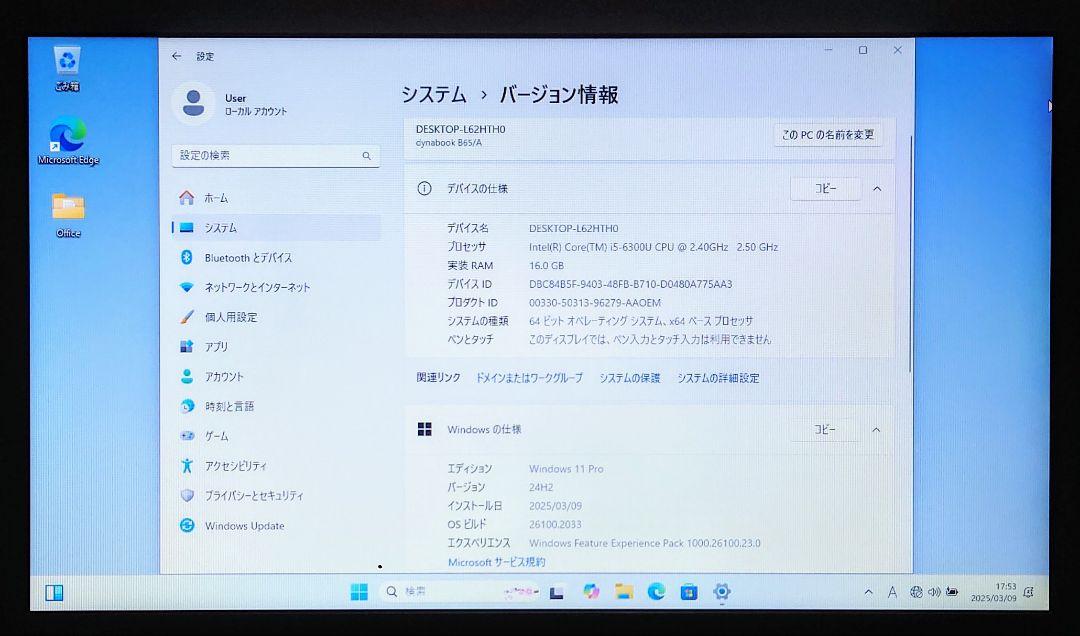Open ドメインまたはワークグループ link
Image resolution: width=1080 pixels, height=636 pixels.
pos(529,378)
